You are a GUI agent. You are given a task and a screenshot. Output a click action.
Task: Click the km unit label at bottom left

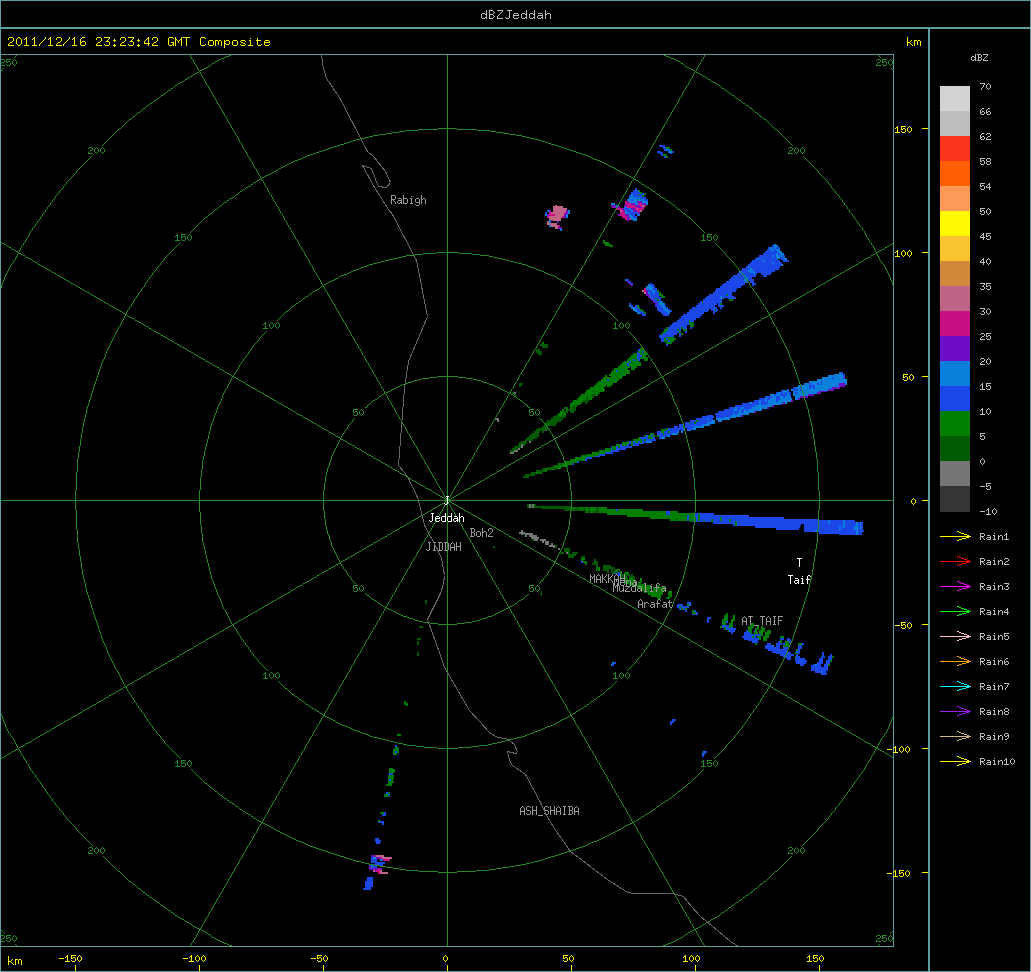(14, 961)
